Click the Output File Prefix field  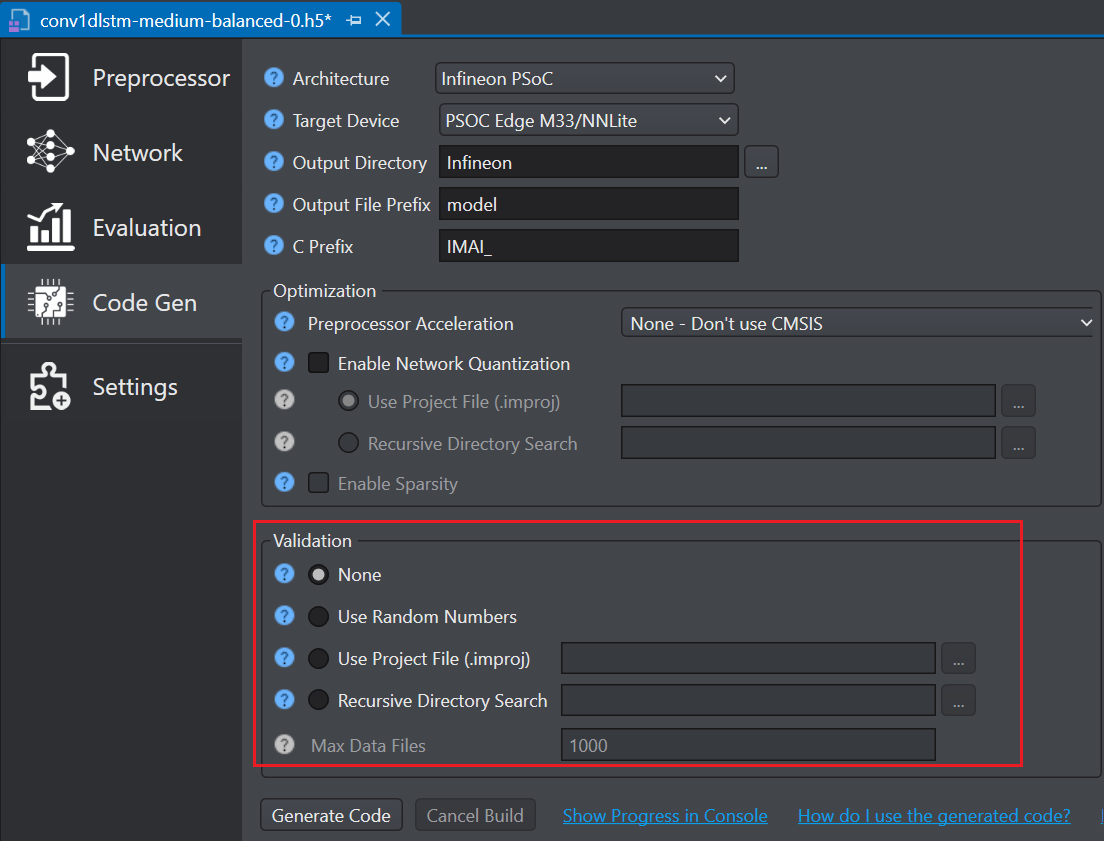589,204
